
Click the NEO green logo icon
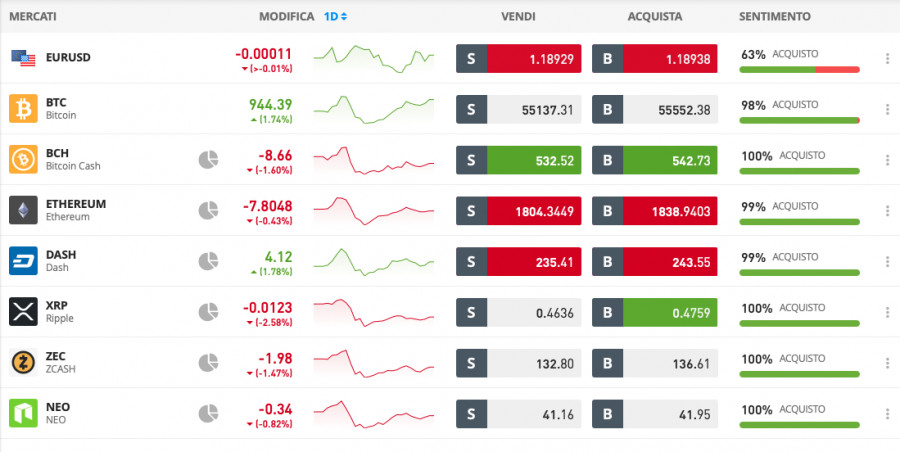click(x=23, y=413)
